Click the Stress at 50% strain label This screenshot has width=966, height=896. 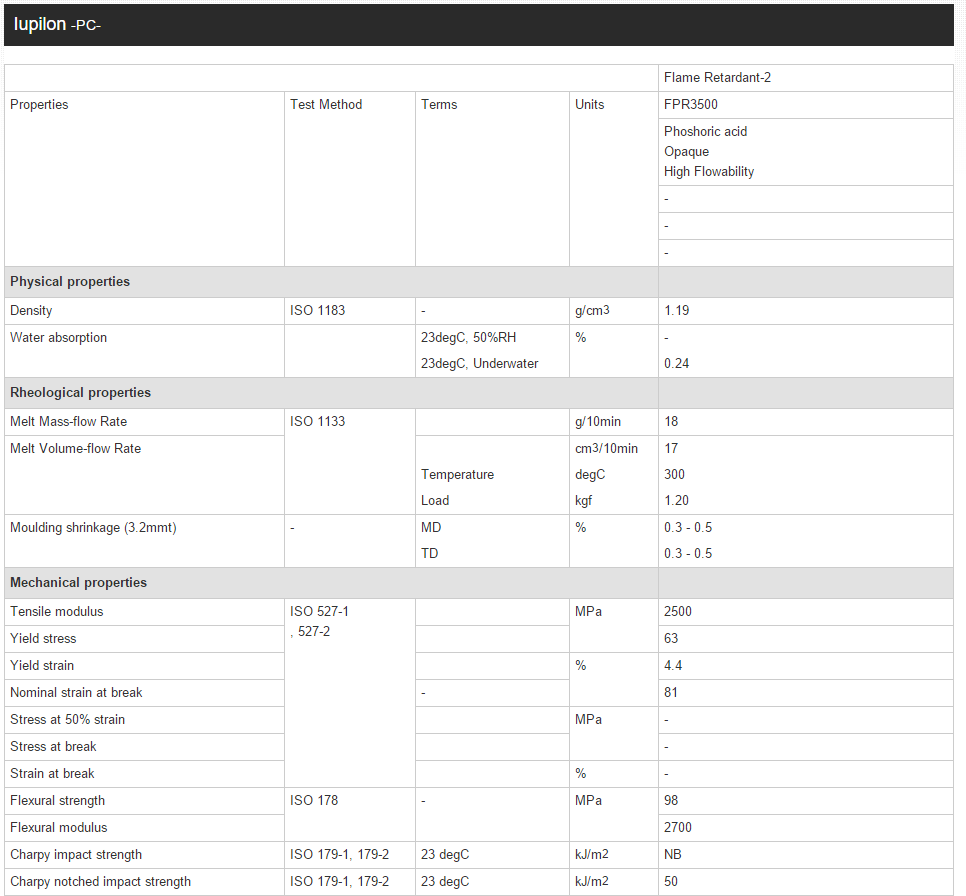coord(68,720)
